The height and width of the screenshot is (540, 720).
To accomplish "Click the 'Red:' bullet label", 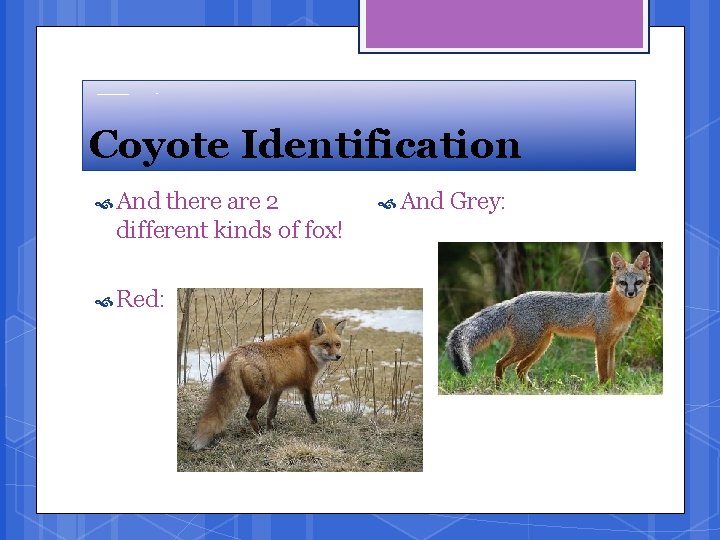I will [x=140, y=299].
